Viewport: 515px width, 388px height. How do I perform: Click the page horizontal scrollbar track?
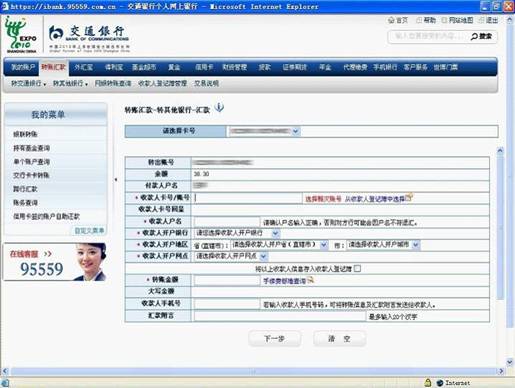click(x=253, y=371)
